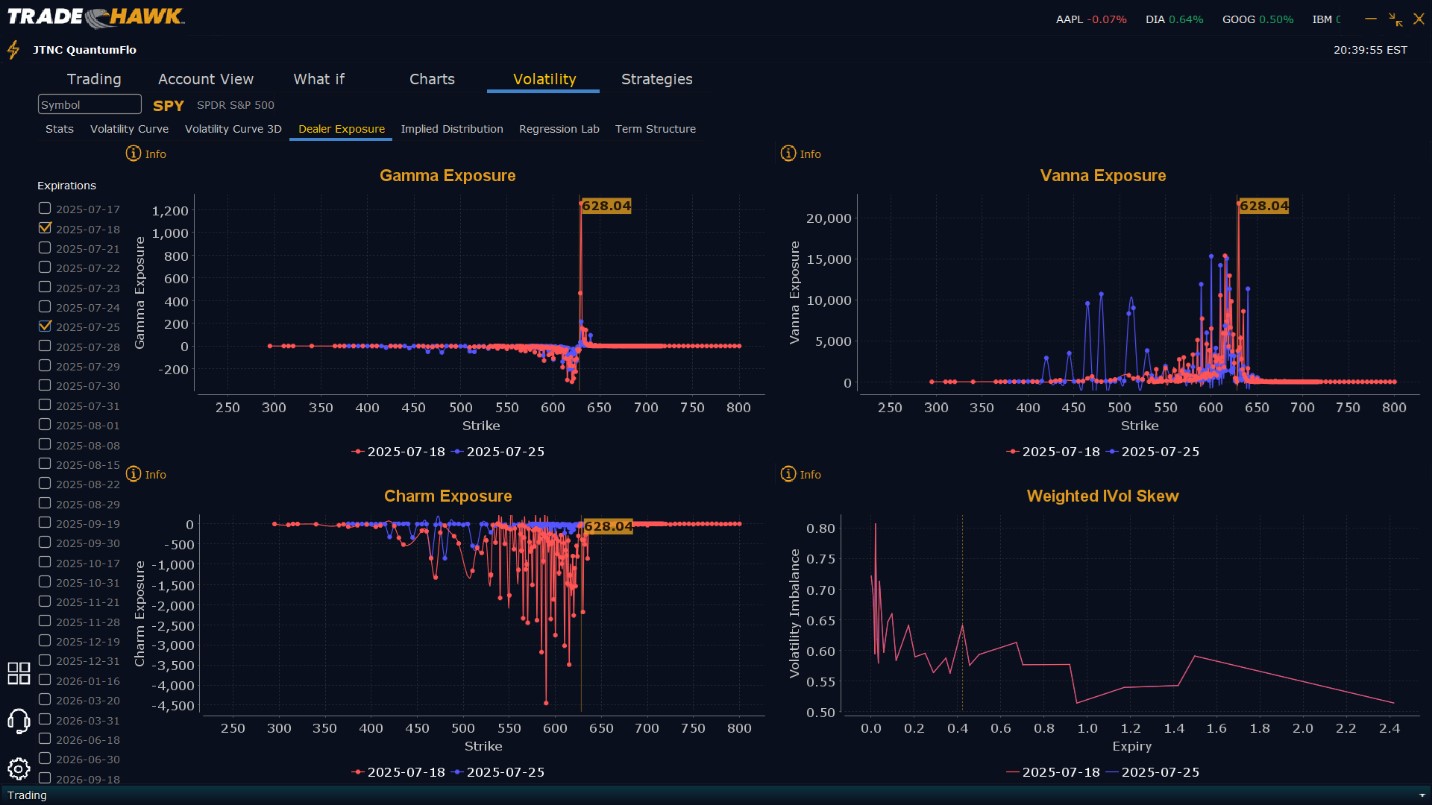
Task: Open the lightning bolt quick-action icon
Action: pos(13,50)
